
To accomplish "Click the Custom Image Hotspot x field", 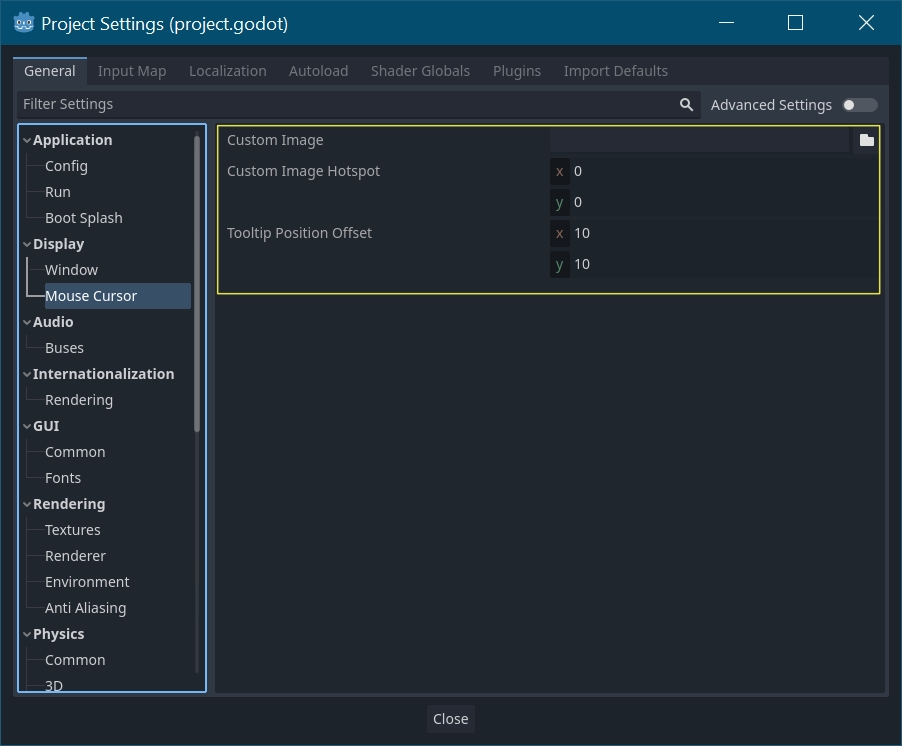I will pos(720,171).
